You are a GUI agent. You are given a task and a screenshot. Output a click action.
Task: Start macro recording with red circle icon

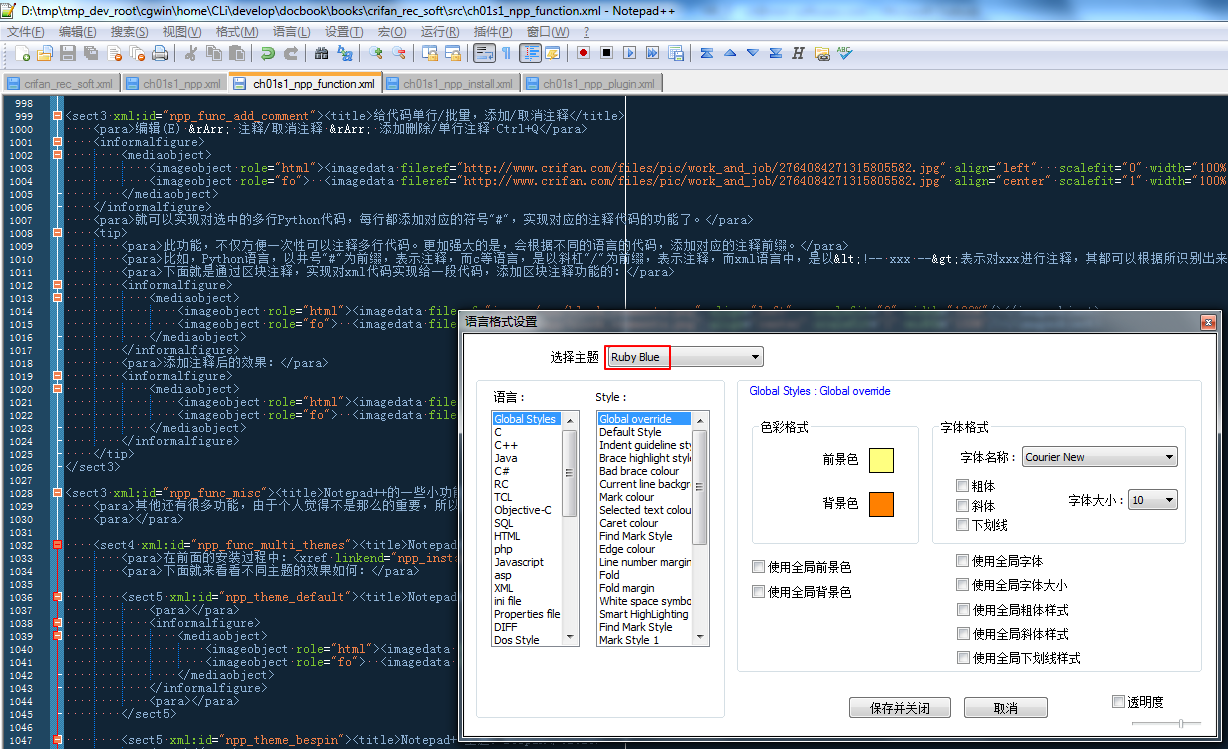click(582, 53)
